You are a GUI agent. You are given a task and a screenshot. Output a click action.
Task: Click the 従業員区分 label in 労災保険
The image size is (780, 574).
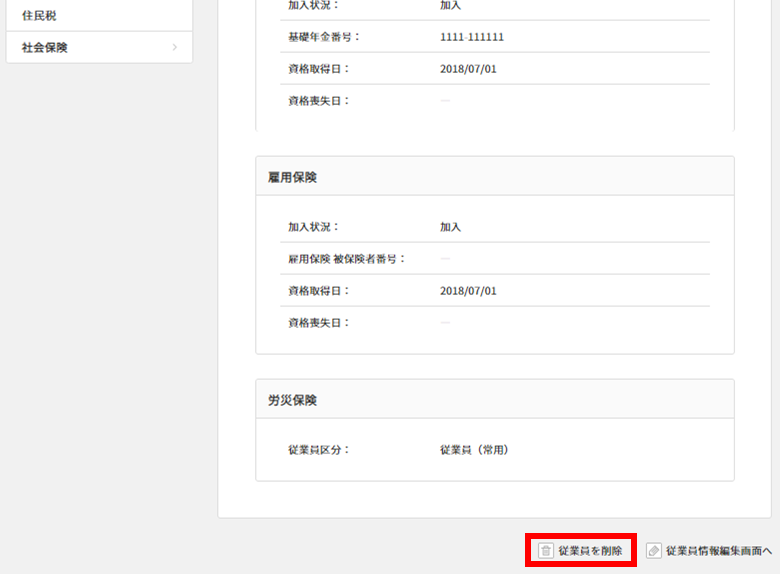pos(319,450)
